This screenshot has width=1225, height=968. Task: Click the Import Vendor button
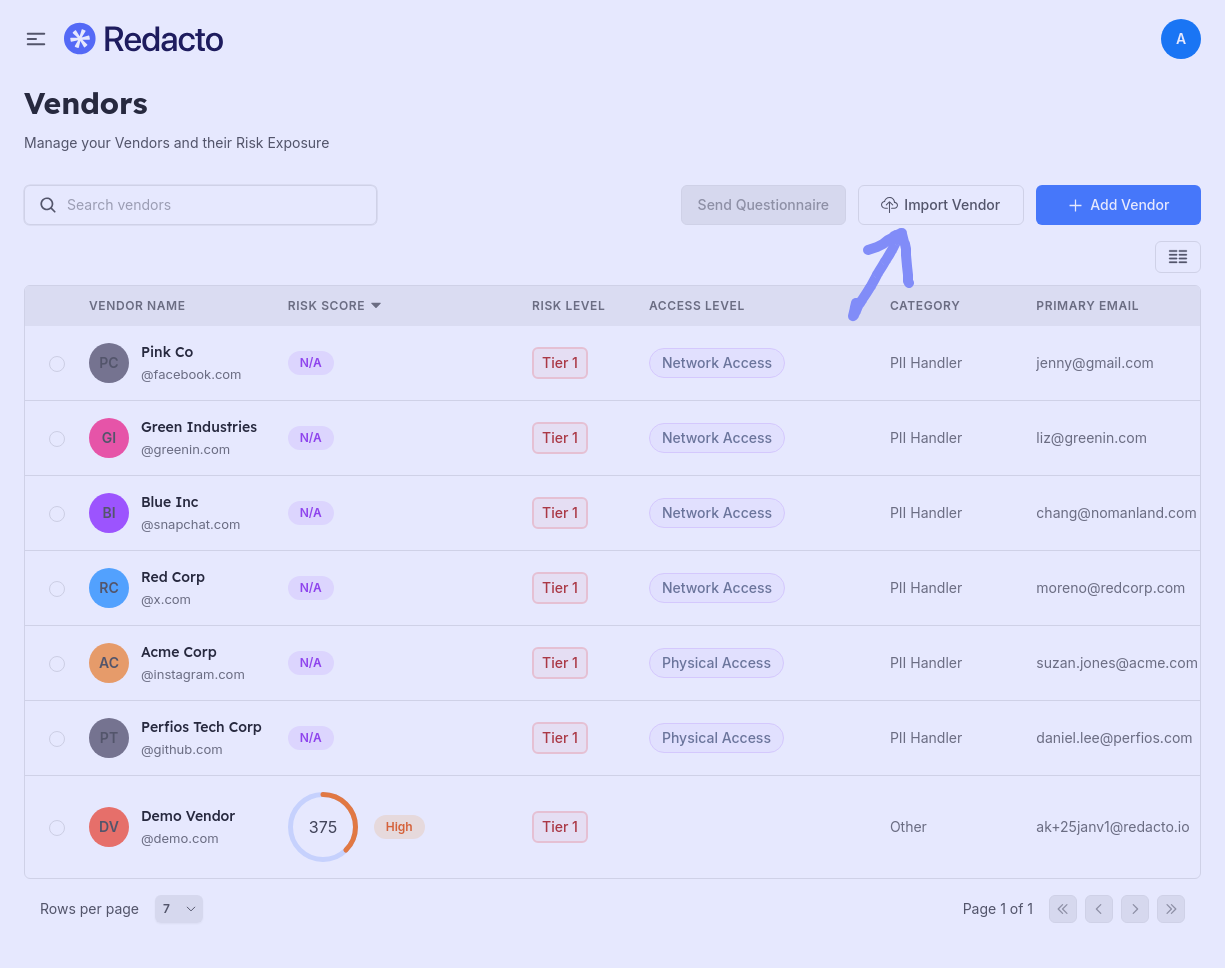tap(940, 205)
